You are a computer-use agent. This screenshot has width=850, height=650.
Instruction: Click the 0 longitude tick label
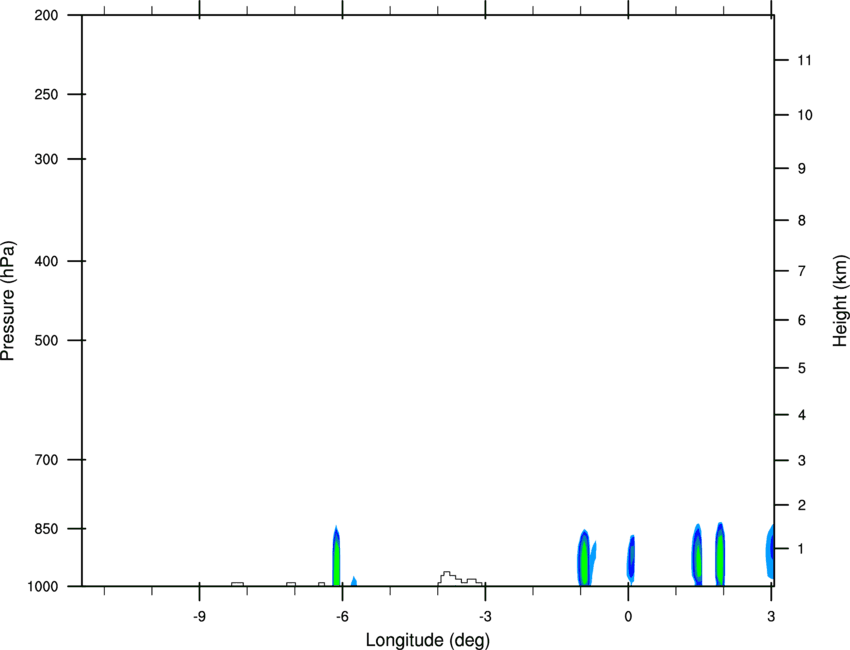(628, 616)
